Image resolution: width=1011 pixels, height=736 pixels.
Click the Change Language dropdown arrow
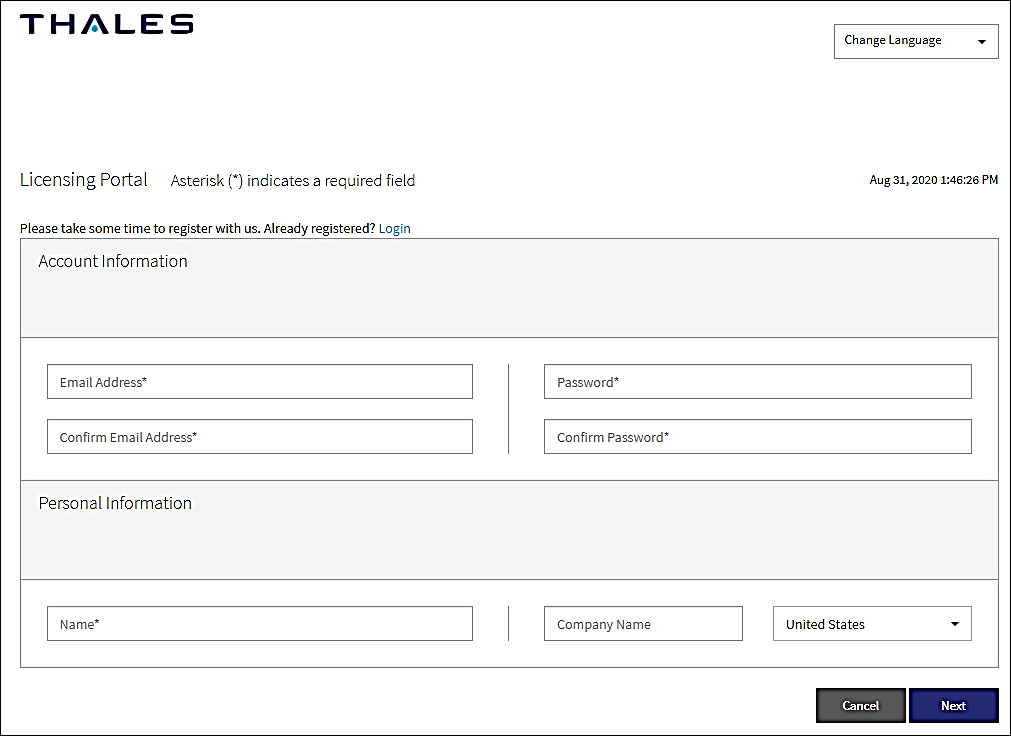click(x=981, y=41)
